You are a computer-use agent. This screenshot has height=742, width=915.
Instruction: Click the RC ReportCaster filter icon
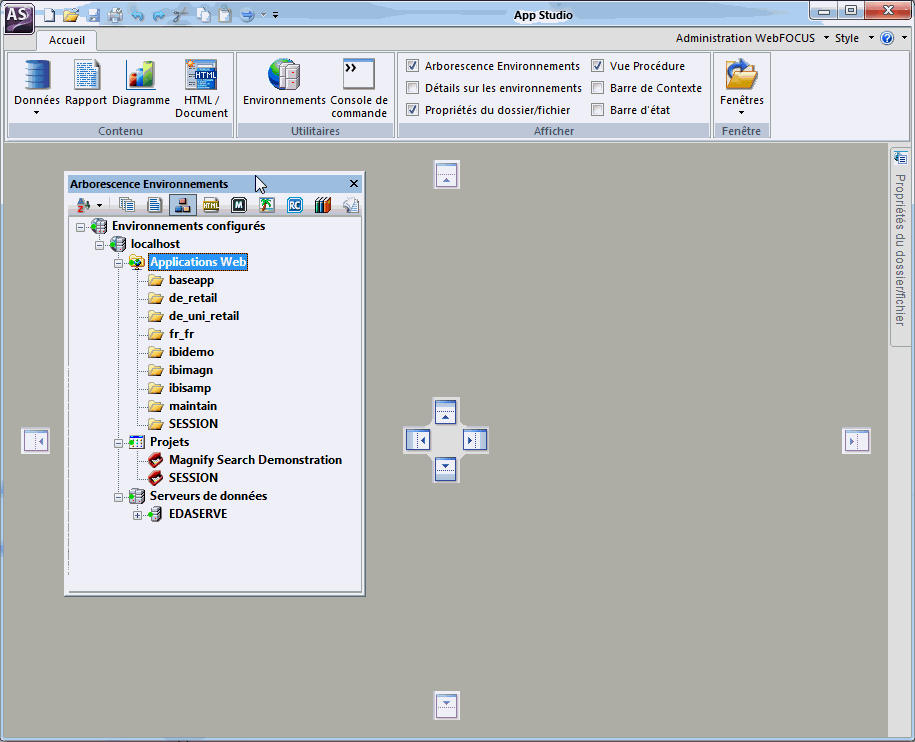pos(295,205)
